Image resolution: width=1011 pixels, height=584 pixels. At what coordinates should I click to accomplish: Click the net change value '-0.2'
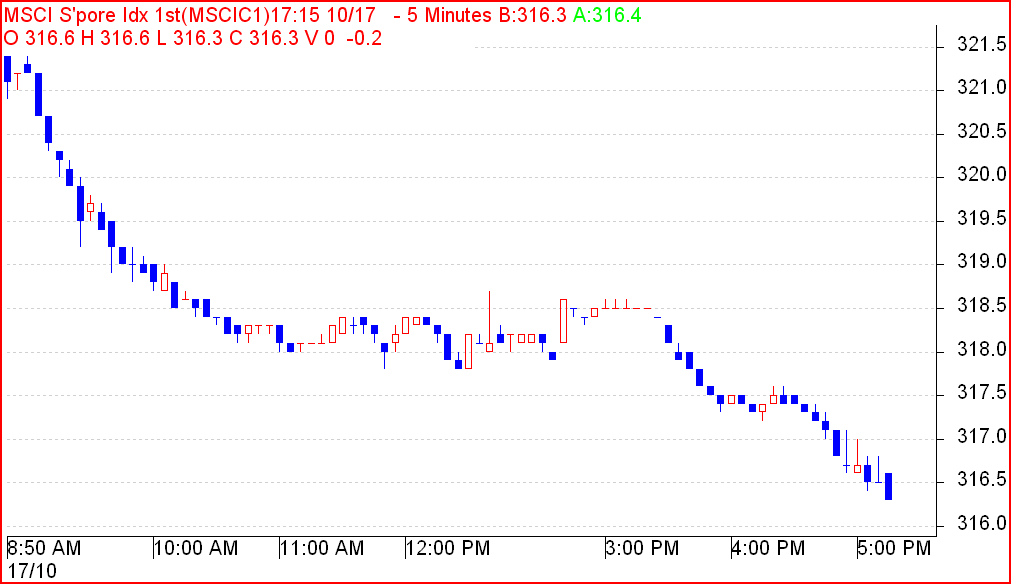(364, 38)
